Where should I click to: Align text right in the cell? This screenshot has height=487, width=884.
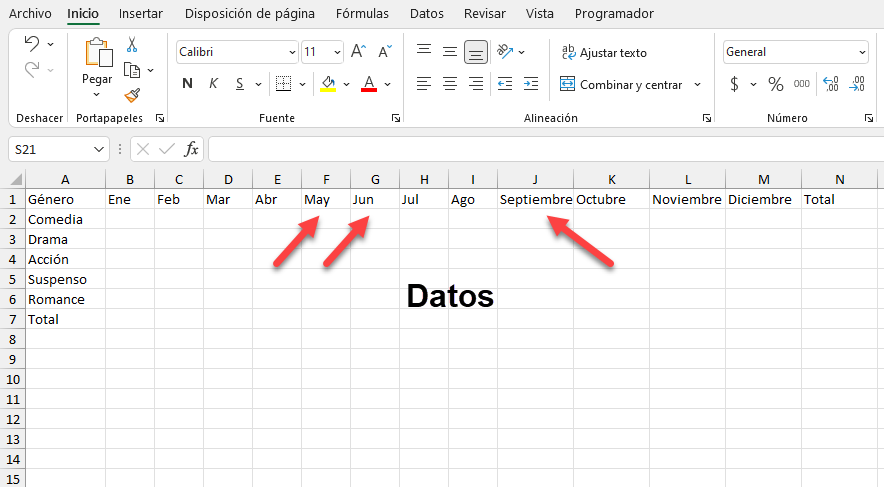[476, 84]
